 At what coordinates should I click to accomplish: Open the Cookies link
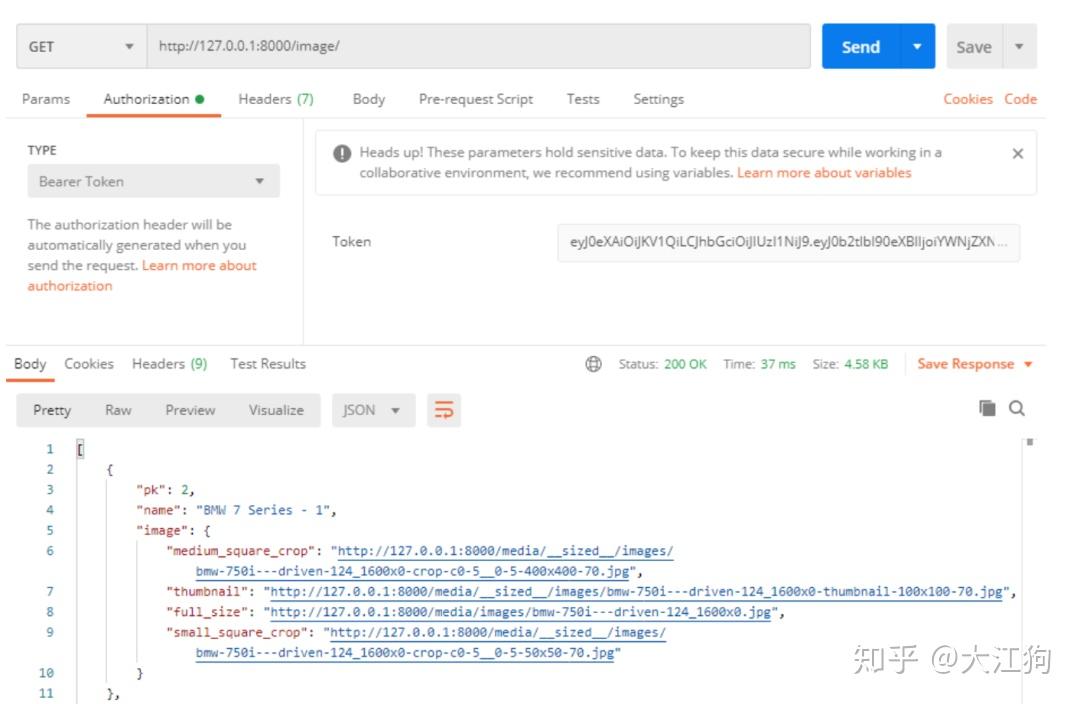[966, 99]
